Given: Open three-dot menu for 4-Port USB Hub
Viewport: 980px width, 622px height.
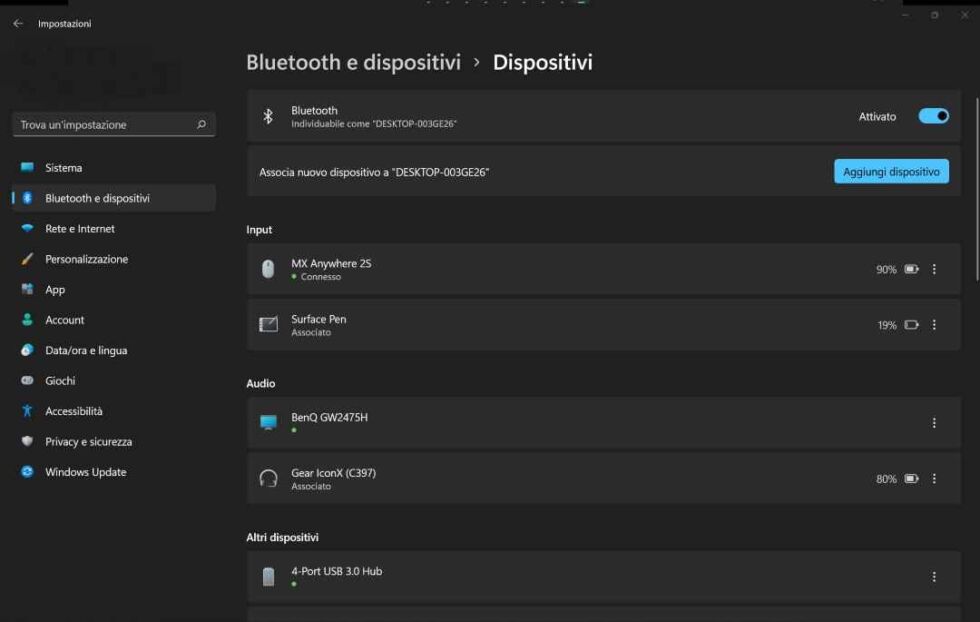Looking at the screenshot, I should [x=934, y=576].
